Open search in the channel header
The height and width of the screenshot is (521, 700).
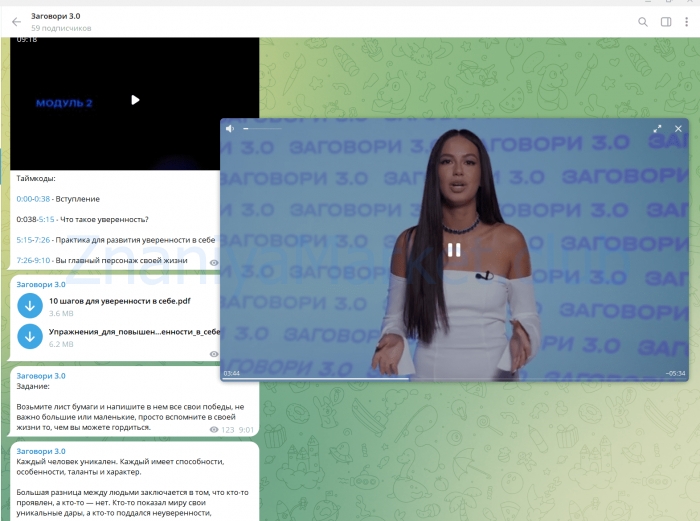(x=643, y=21)
